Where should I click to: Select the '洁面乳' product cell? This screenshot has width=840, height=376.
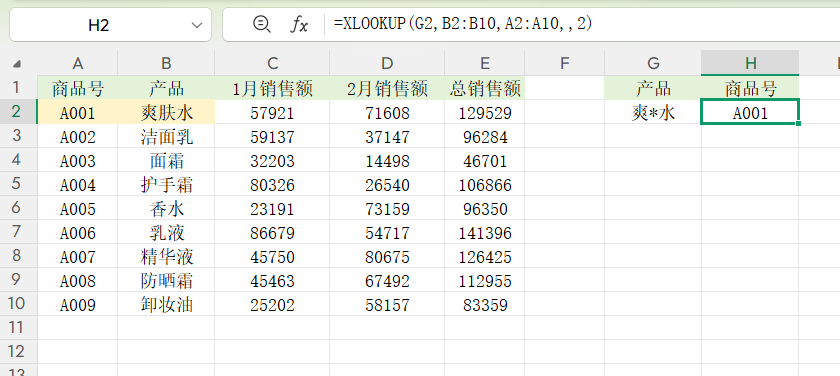coord(166,136)
